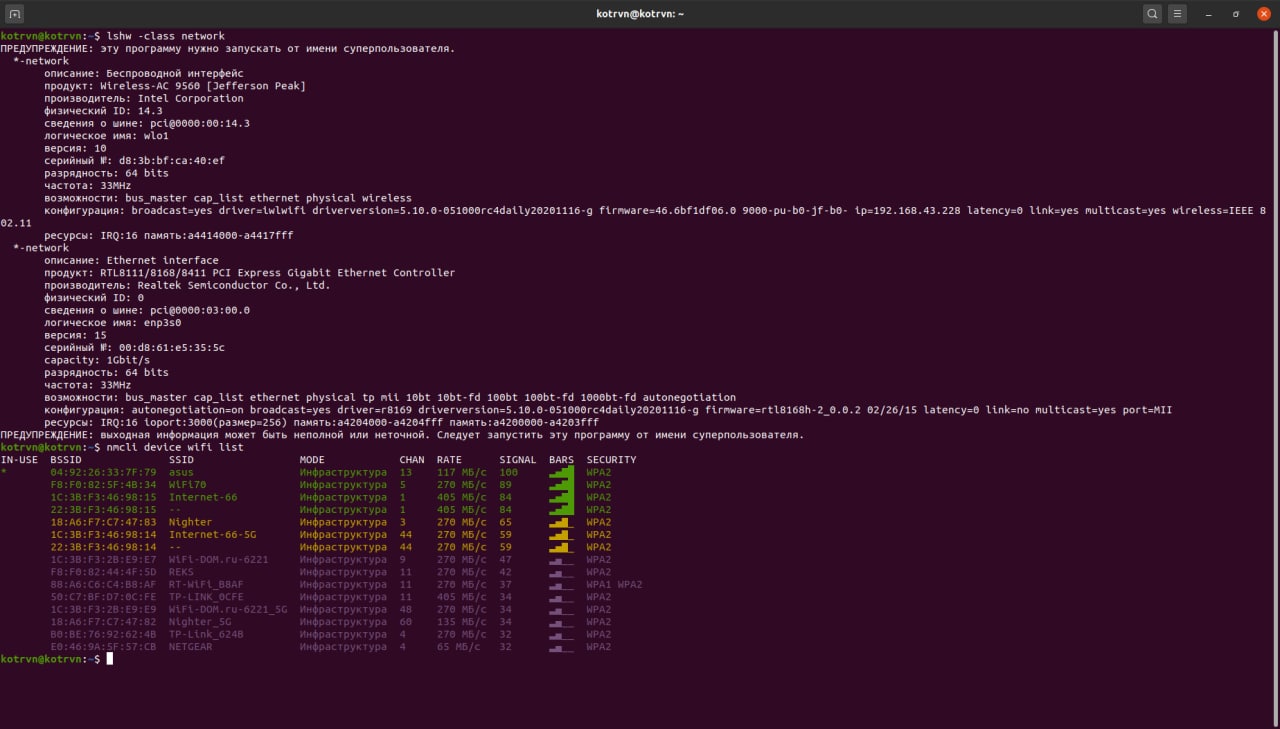Click the capacity: 1Gbit/s line
This screenshot has width=1280, height=729.
tap(97, 360)
